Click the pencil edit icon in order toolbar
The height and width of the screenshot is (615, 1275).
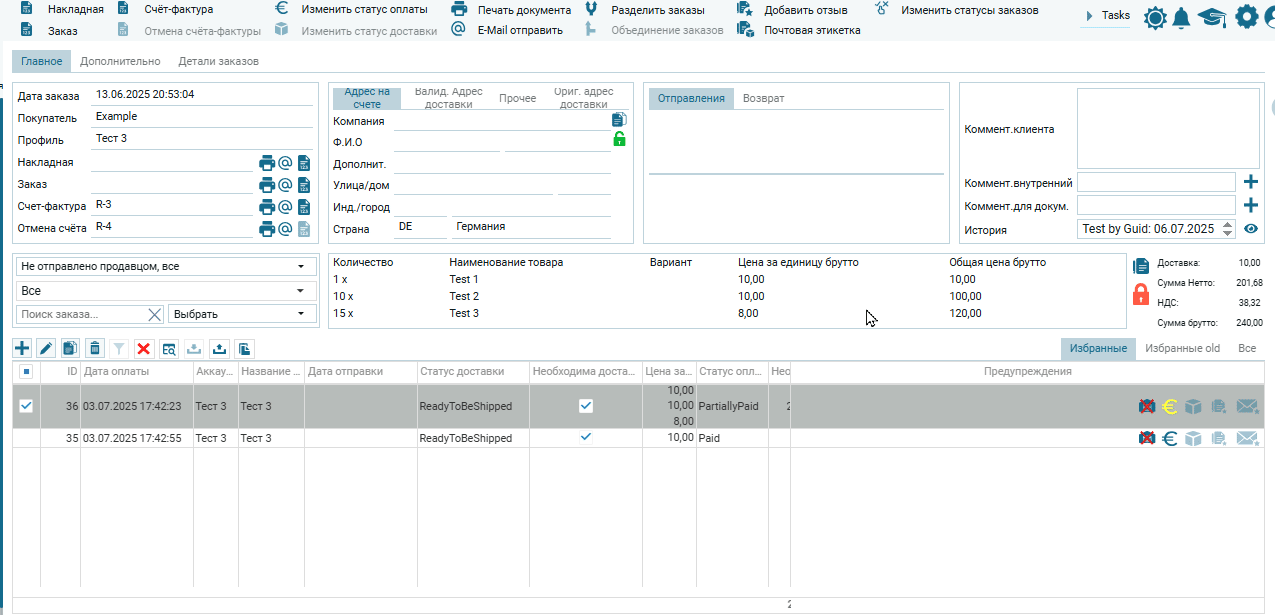pyautogui.click(x=46, y=348)
